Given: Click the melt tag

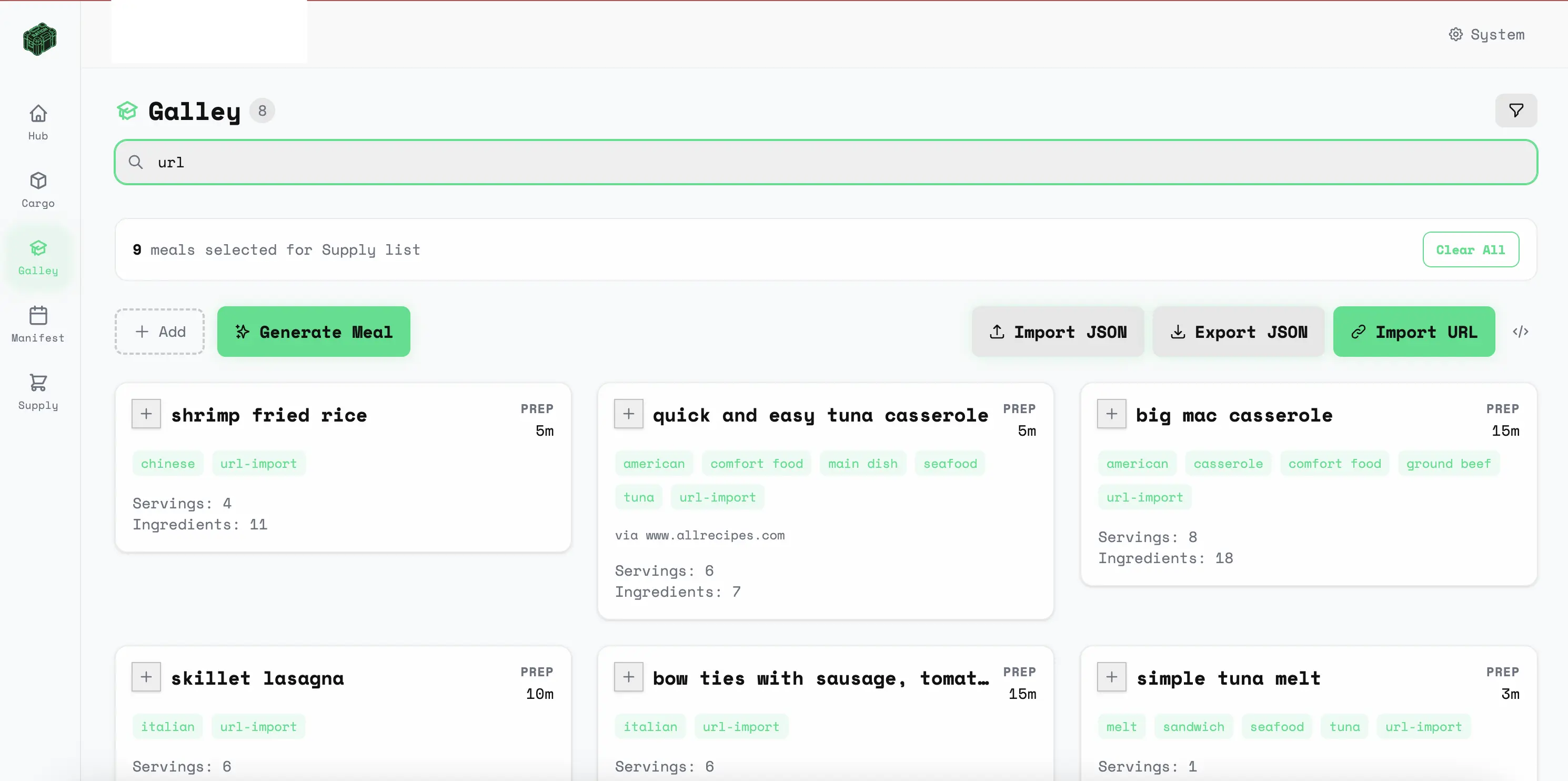Looking at the screenshot, I should [x=1121, y=726].
